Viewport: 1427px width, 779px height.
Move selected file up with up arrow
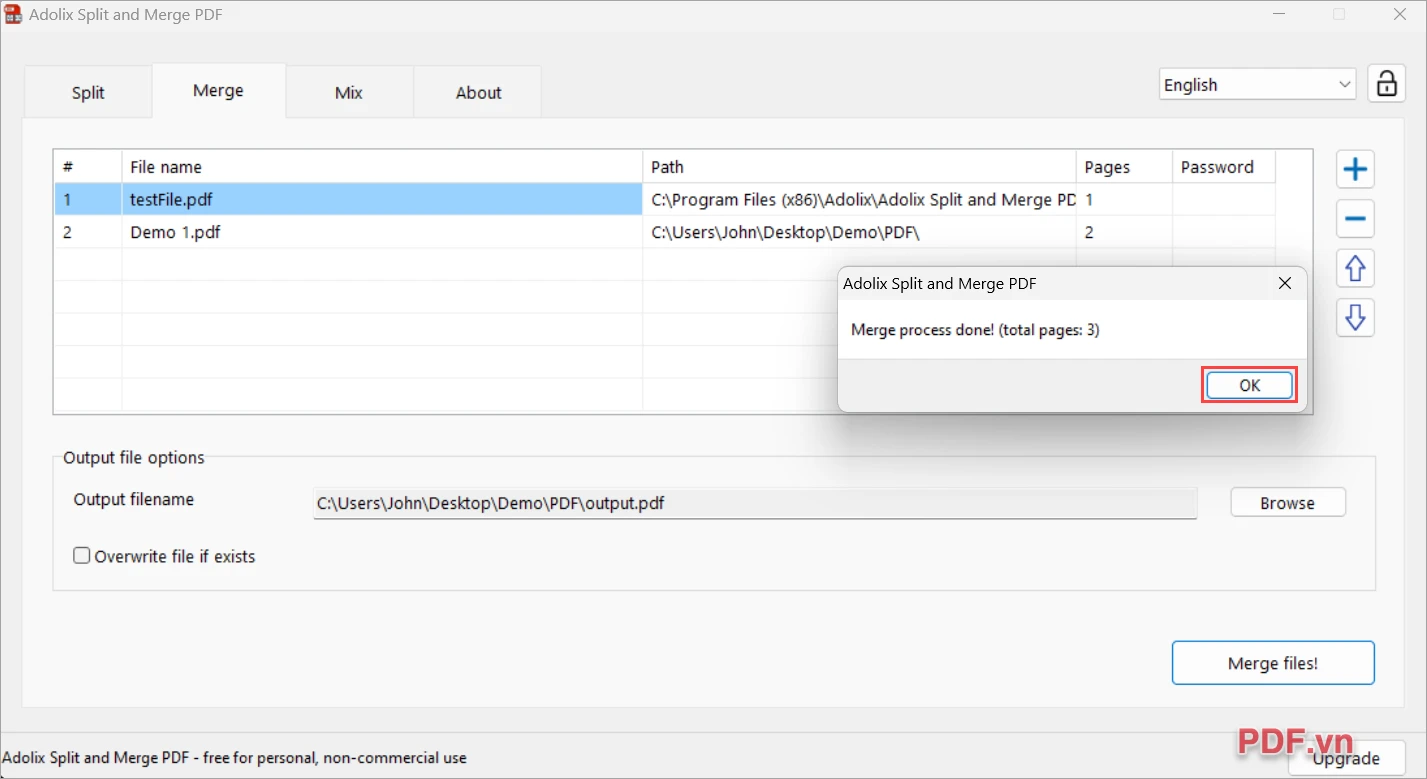pos(1355,268)
